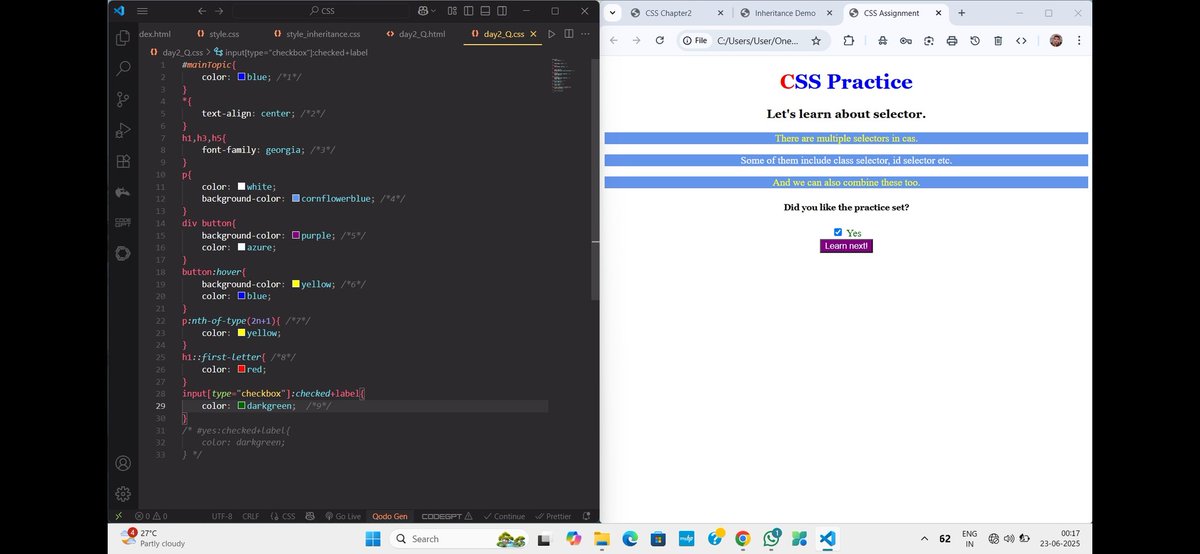Click the trash extension icon in Chrome

point(998,41)
